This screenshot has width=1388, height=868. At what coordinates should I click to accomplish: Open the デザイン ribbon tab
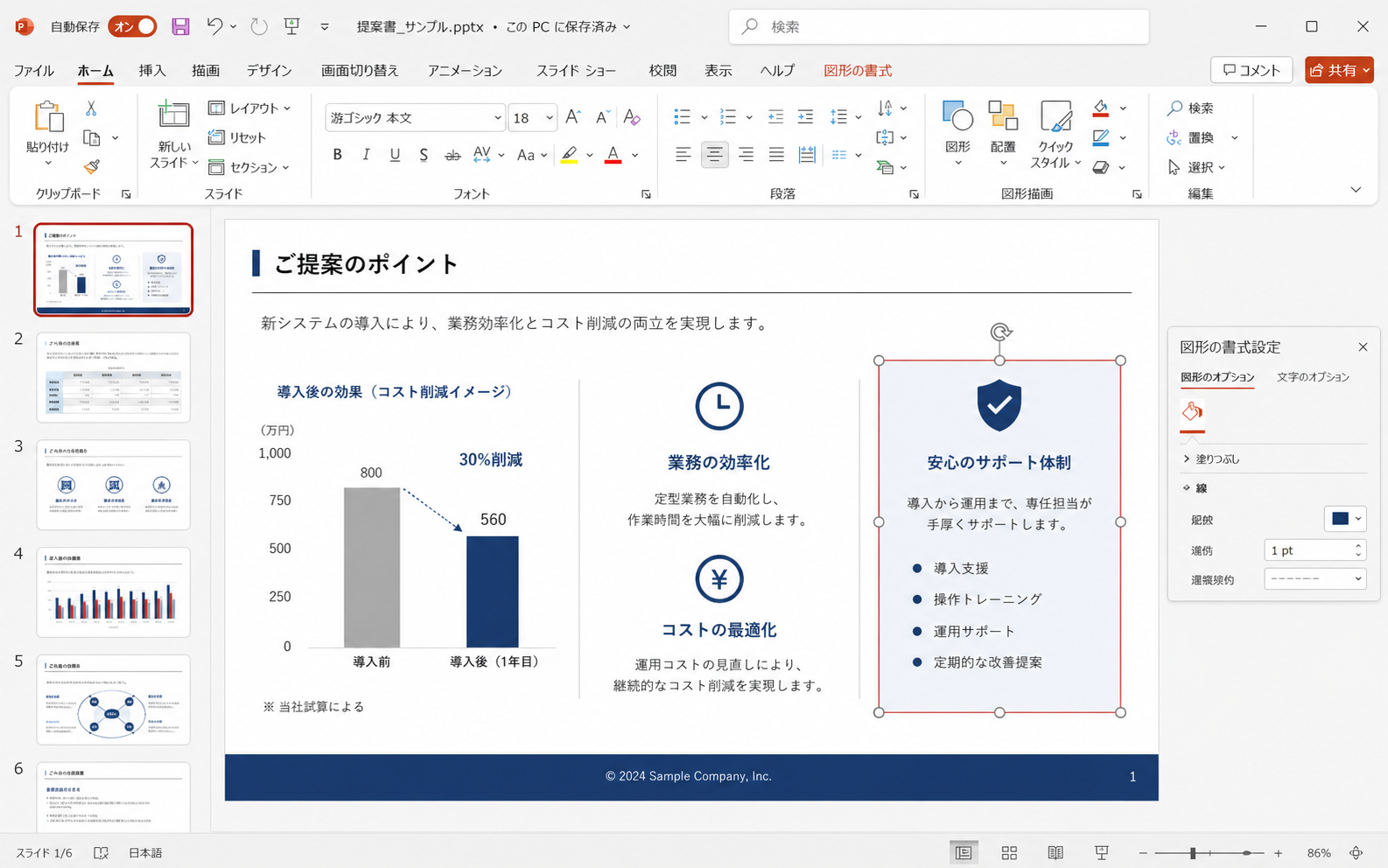tap(269, 70)
